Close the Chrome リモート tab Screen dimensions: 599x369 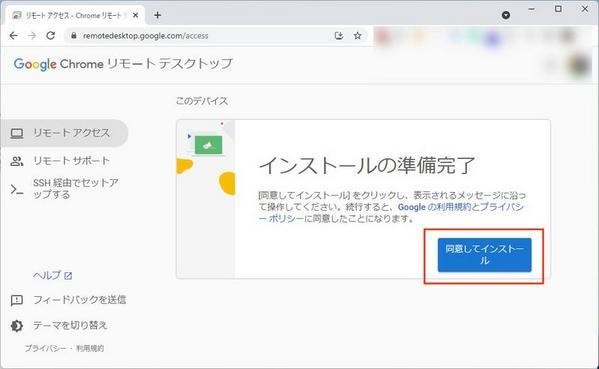(x=135, y=15)
